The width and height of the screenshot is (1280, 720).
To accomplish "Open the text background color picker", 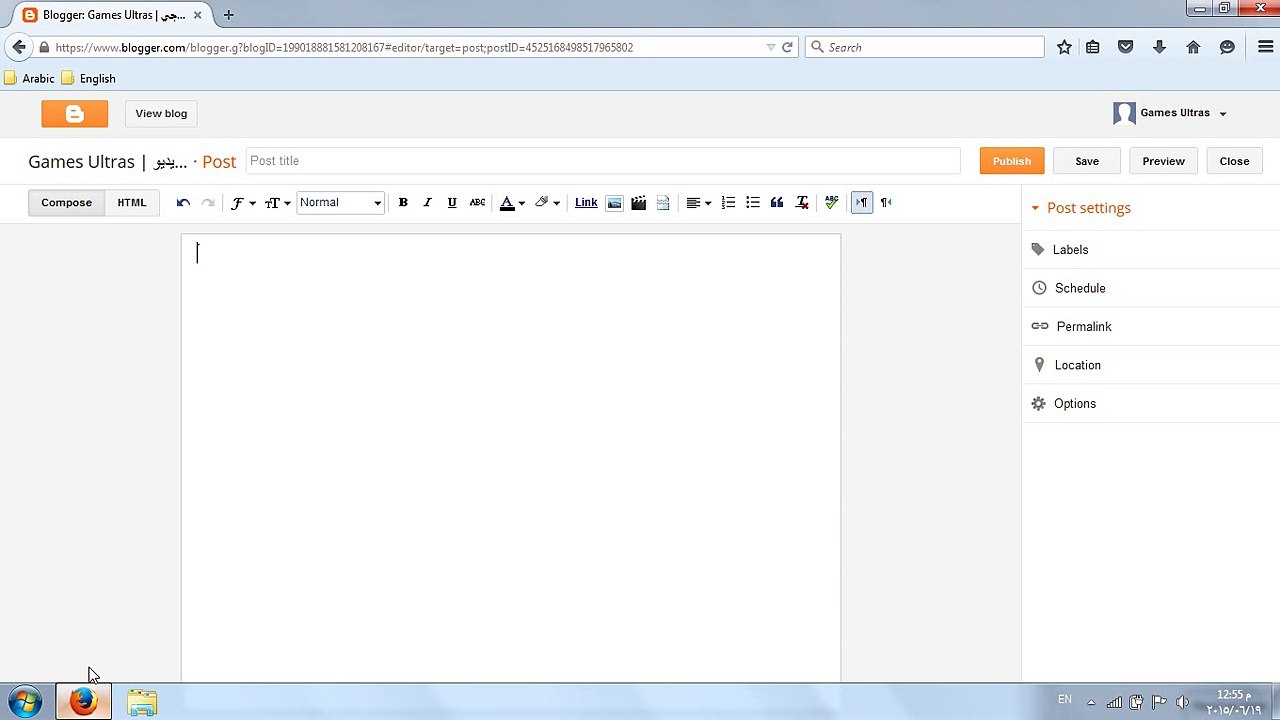I will (547, 203).
